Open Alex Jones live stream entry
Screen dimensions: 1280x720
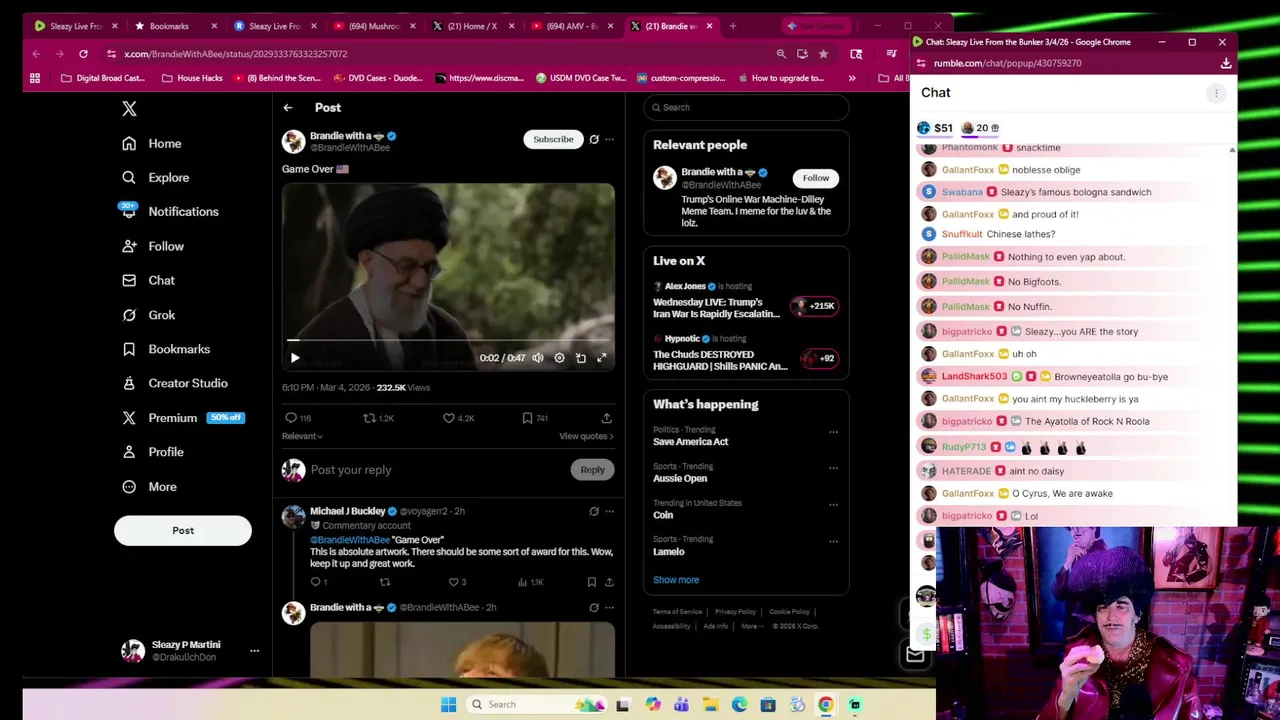coord(746,300)
